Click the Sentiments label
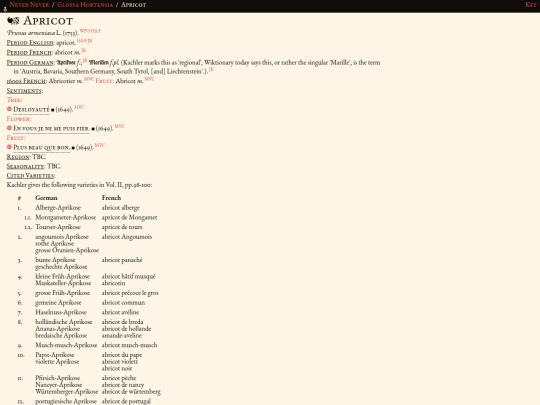The image size is (540, 405). coord(24,91)
